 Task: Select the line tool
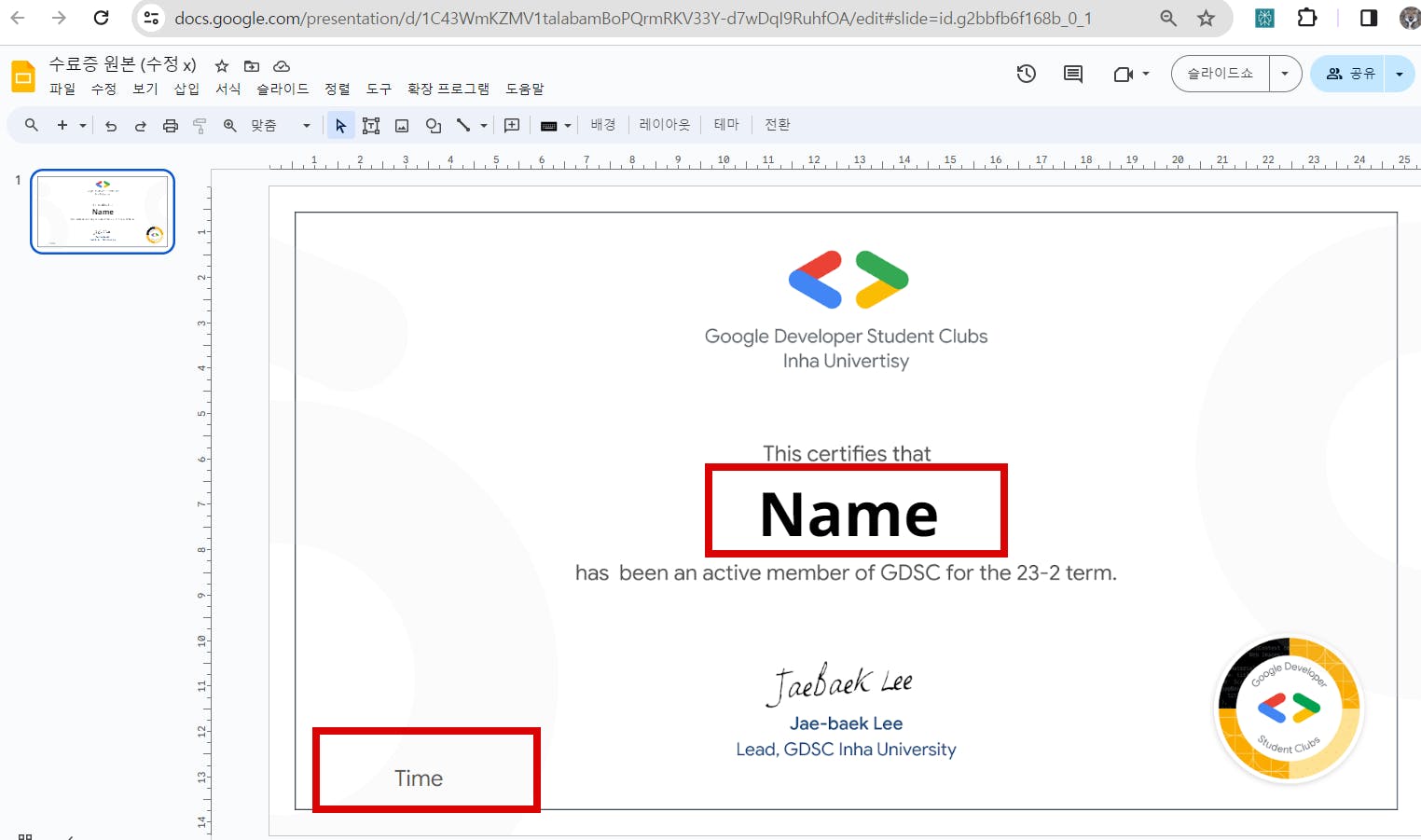click(x=463, y=125)
